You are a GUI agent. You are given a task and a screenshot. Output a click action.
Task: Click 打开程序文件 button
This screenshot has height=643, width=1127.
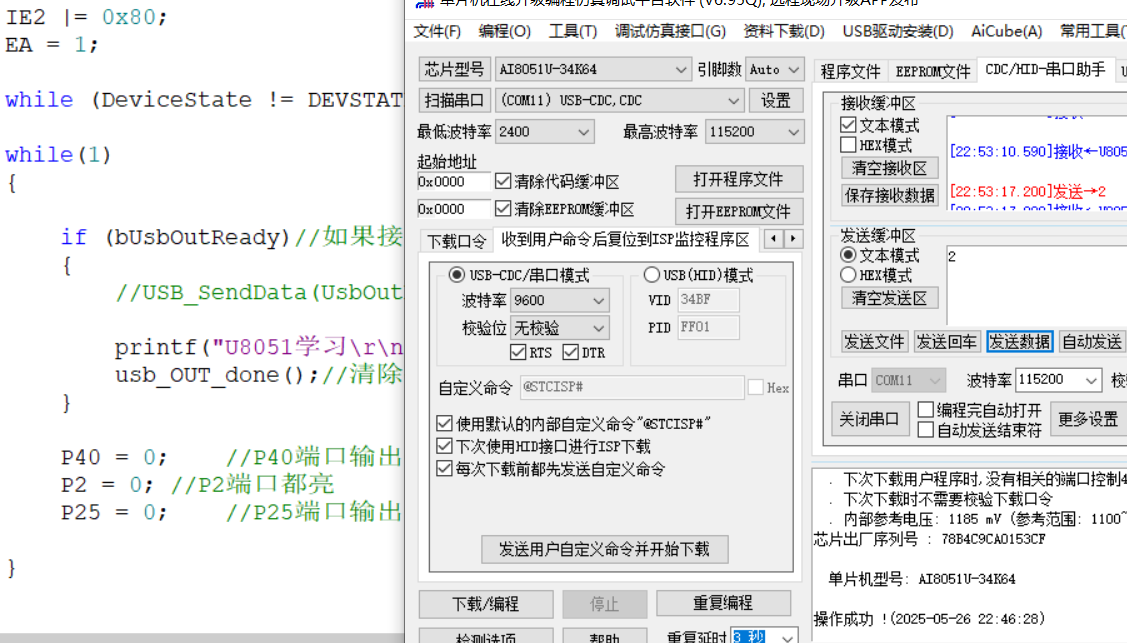click(739, 180)
